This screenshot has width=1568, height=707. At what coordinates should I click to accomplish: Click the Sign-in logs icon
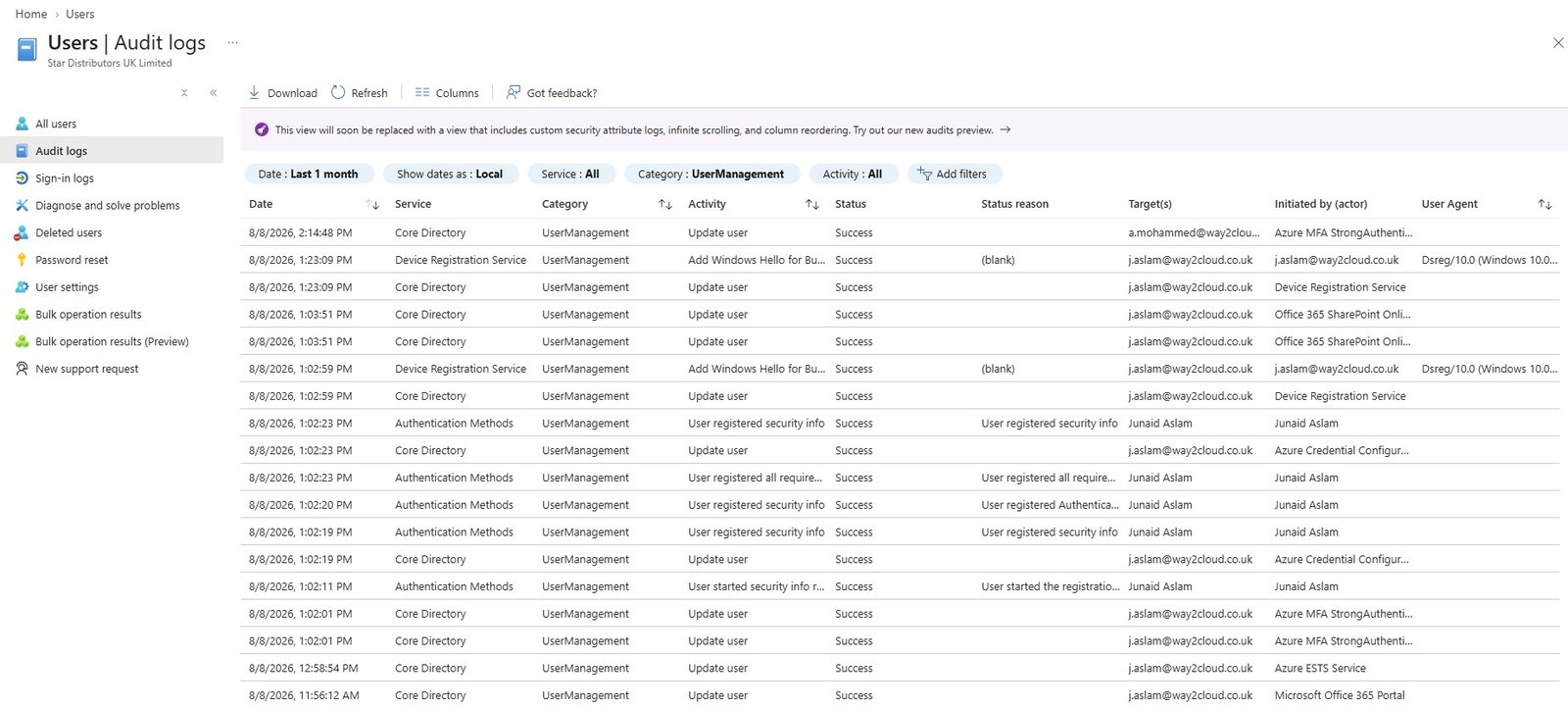point(22,178)
